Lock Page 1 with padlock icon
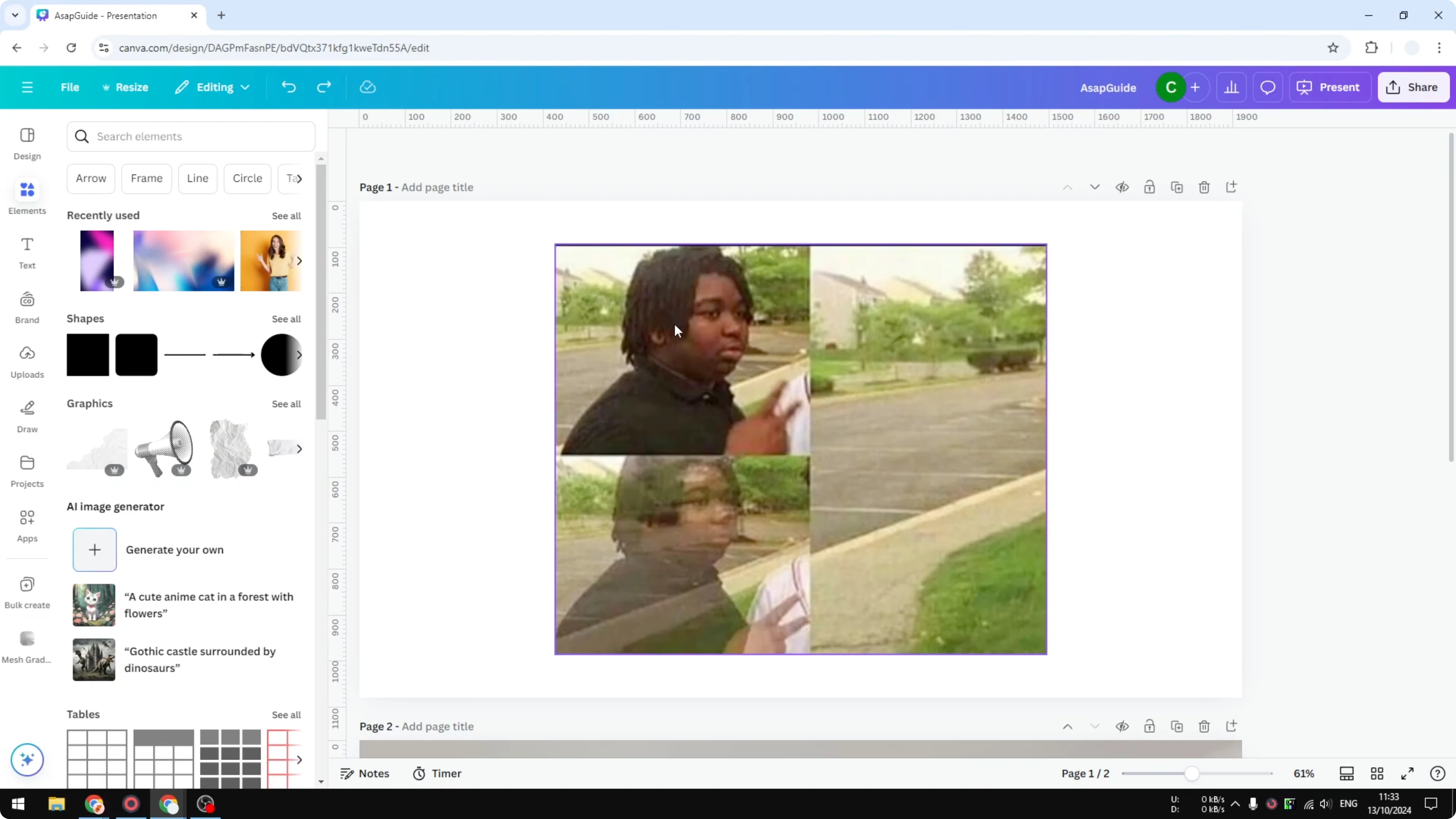Viewport: 1456px width, 819px height. pos(1149,187)
